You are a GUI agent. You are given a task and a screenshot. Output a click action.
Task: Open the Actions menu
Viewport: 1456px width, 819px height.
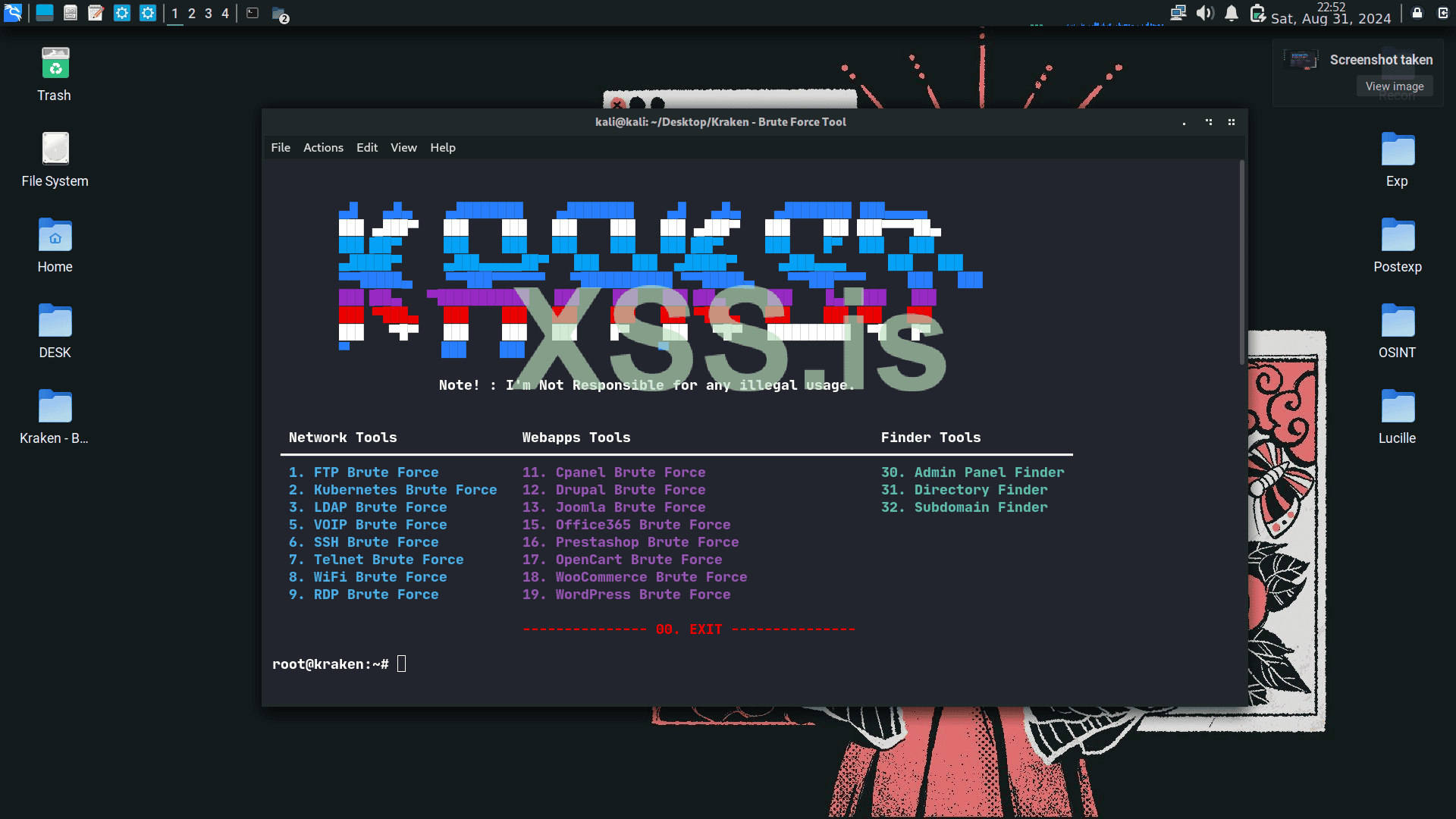click(x=323, y=148)
